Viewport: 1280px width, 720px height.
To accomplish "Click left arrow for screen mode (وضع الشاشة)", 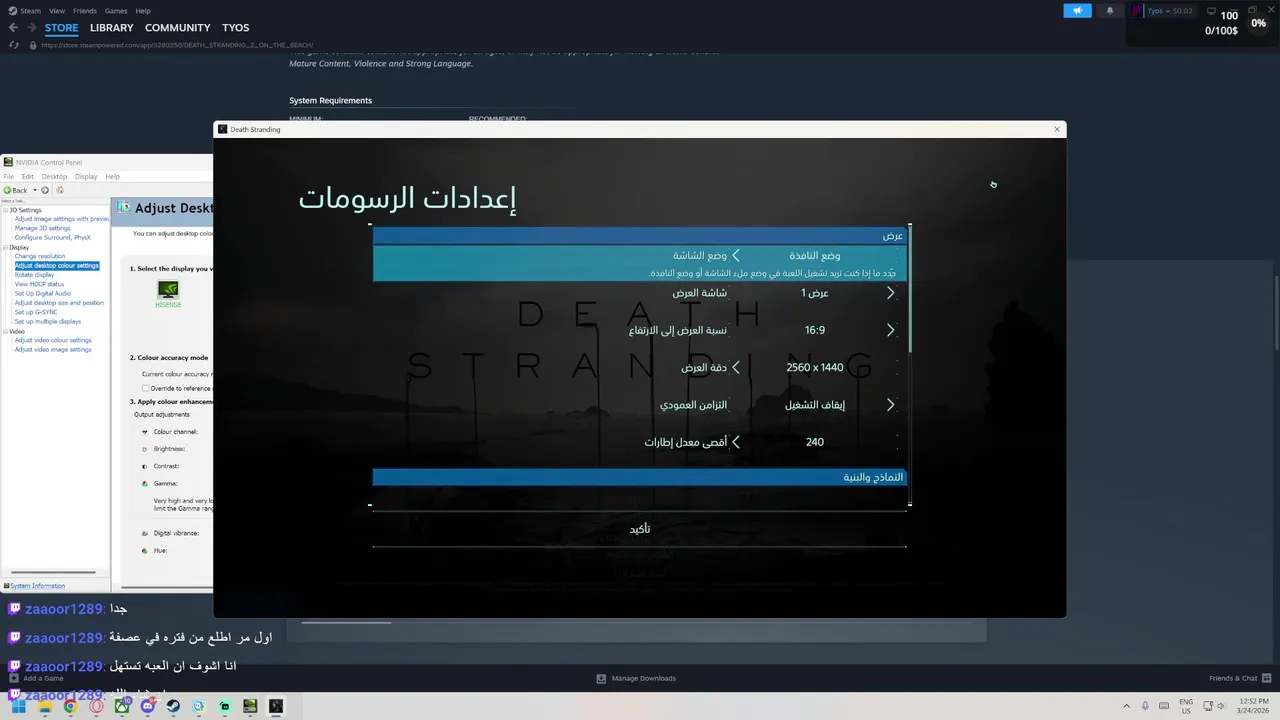I will [736, 255].
